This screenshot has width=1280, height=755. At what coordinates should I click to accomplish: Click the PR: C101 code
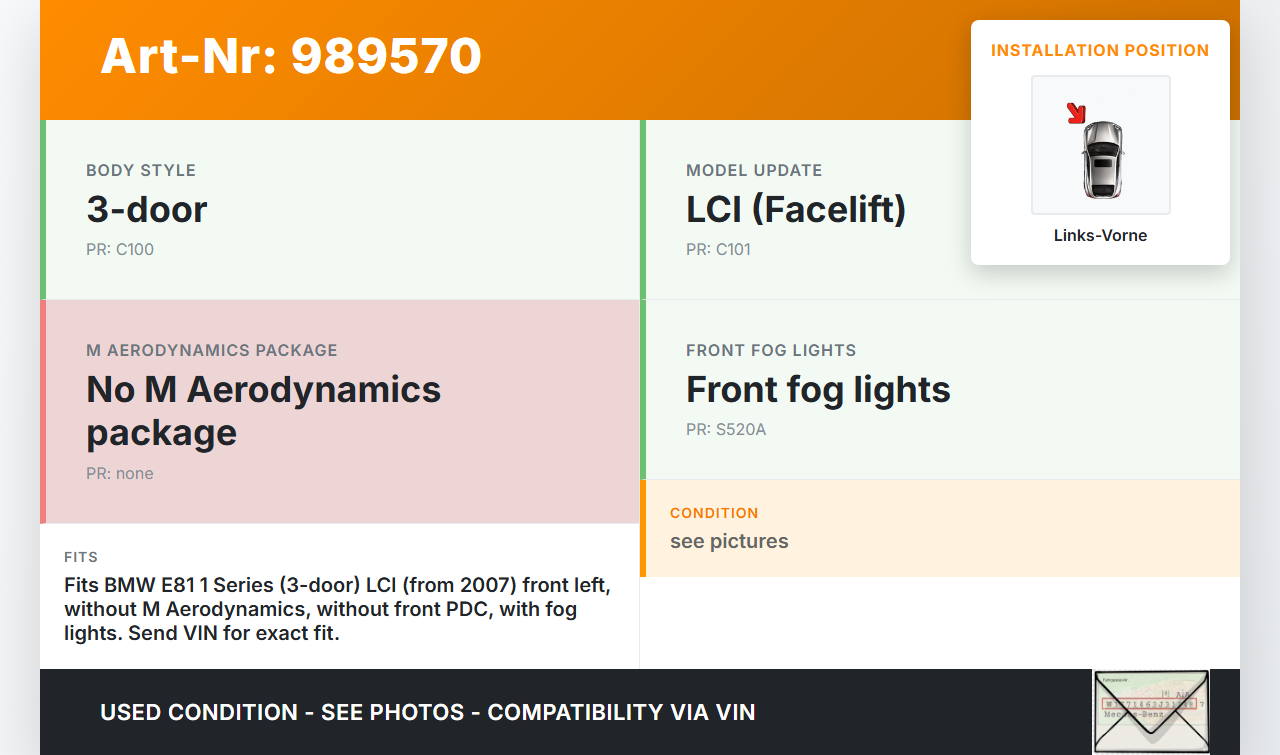[718, 249]
